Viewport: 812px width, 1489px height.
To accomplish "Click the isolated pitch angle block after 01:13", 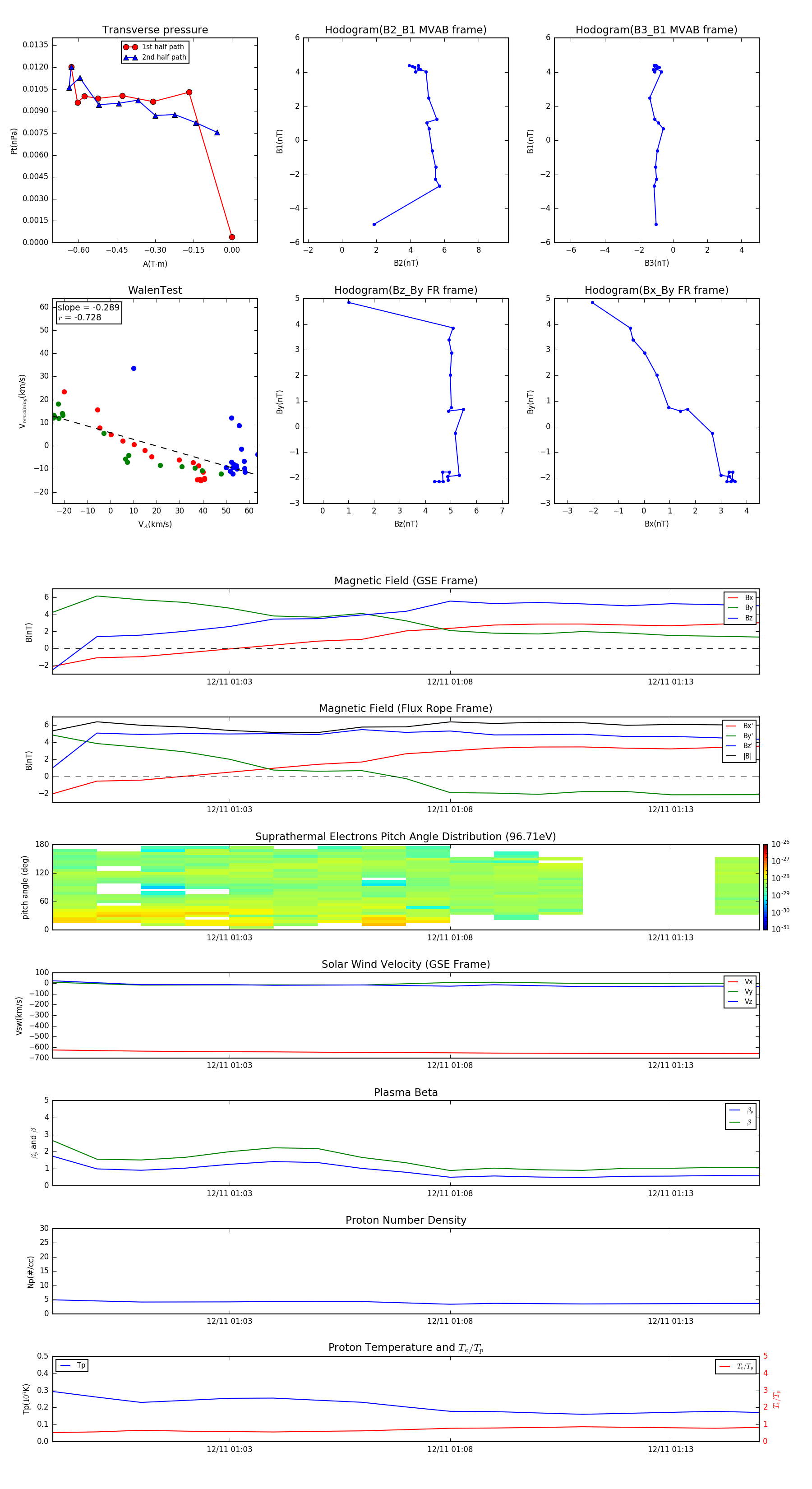I will [x=737, y=886].
